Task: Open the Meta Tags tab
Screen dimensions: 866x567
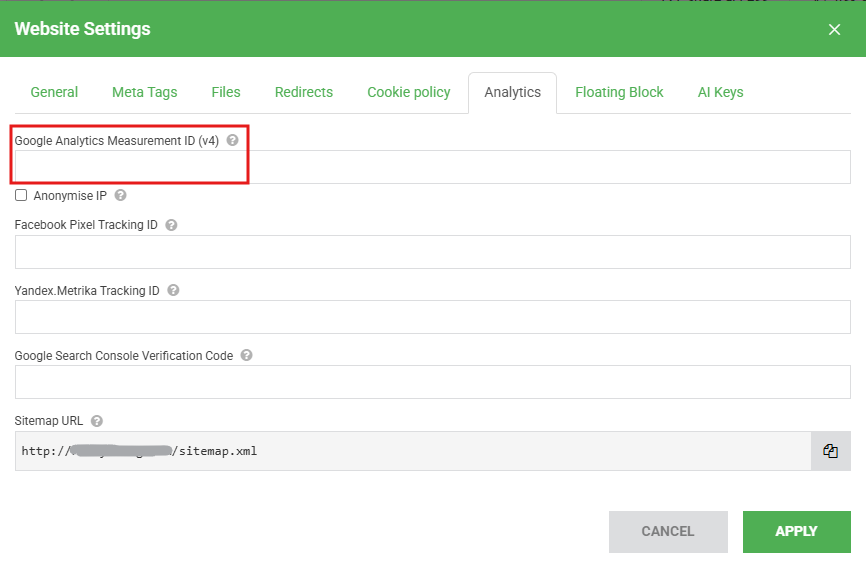Action: [144, 92]
